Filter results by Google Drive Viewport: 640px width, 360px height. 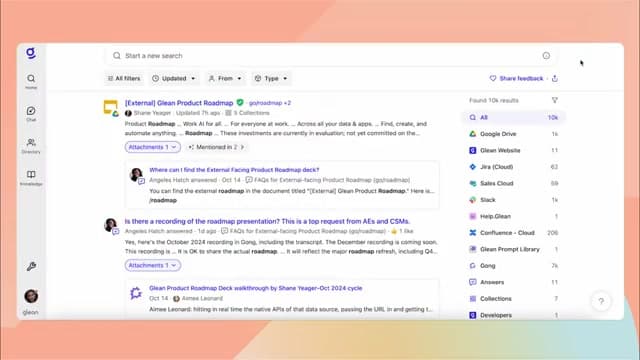tap(513, 134)
